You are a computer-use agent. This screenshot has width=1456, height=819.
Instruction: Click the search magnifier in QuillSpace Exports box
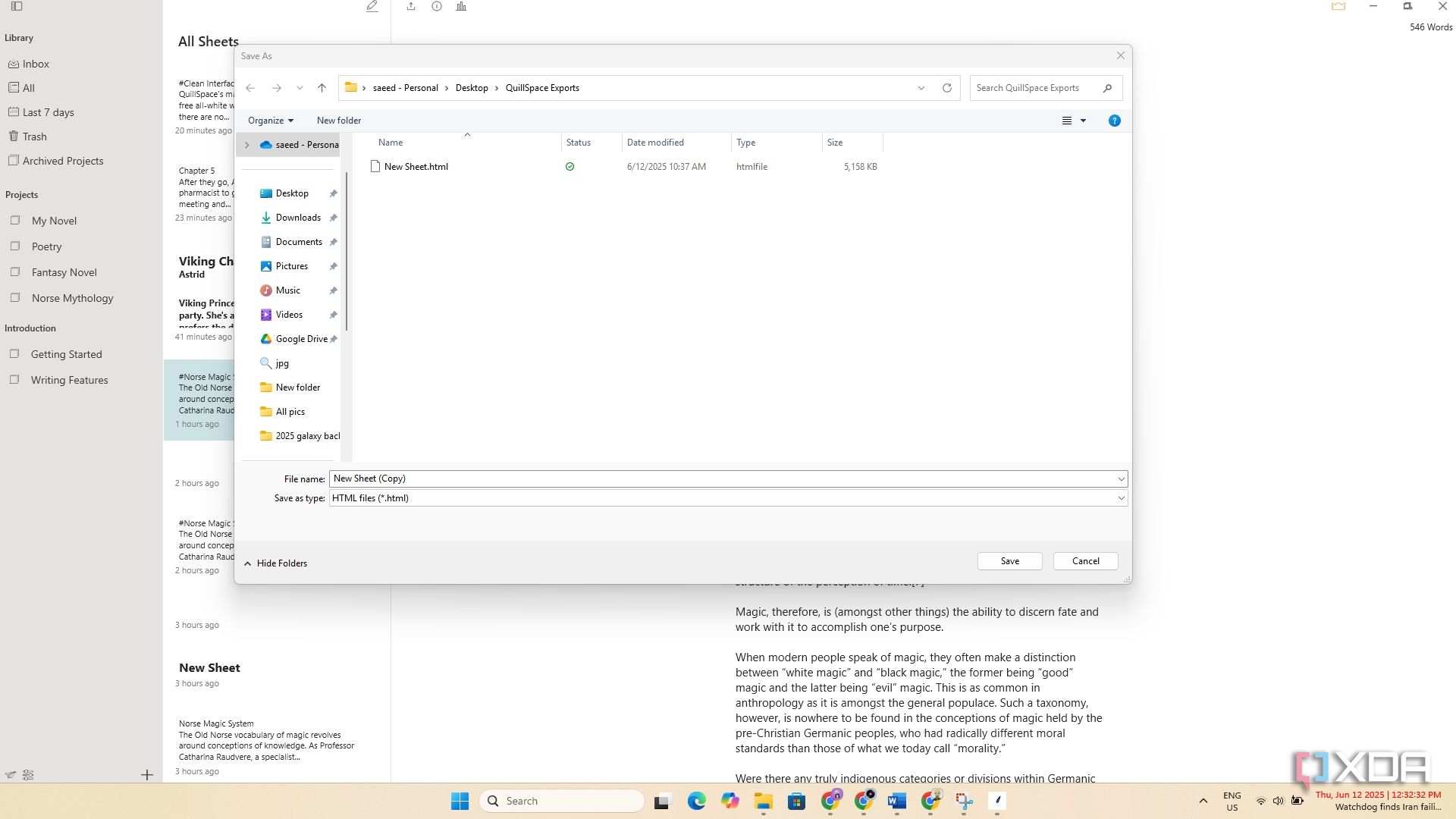coord(1107,88)
